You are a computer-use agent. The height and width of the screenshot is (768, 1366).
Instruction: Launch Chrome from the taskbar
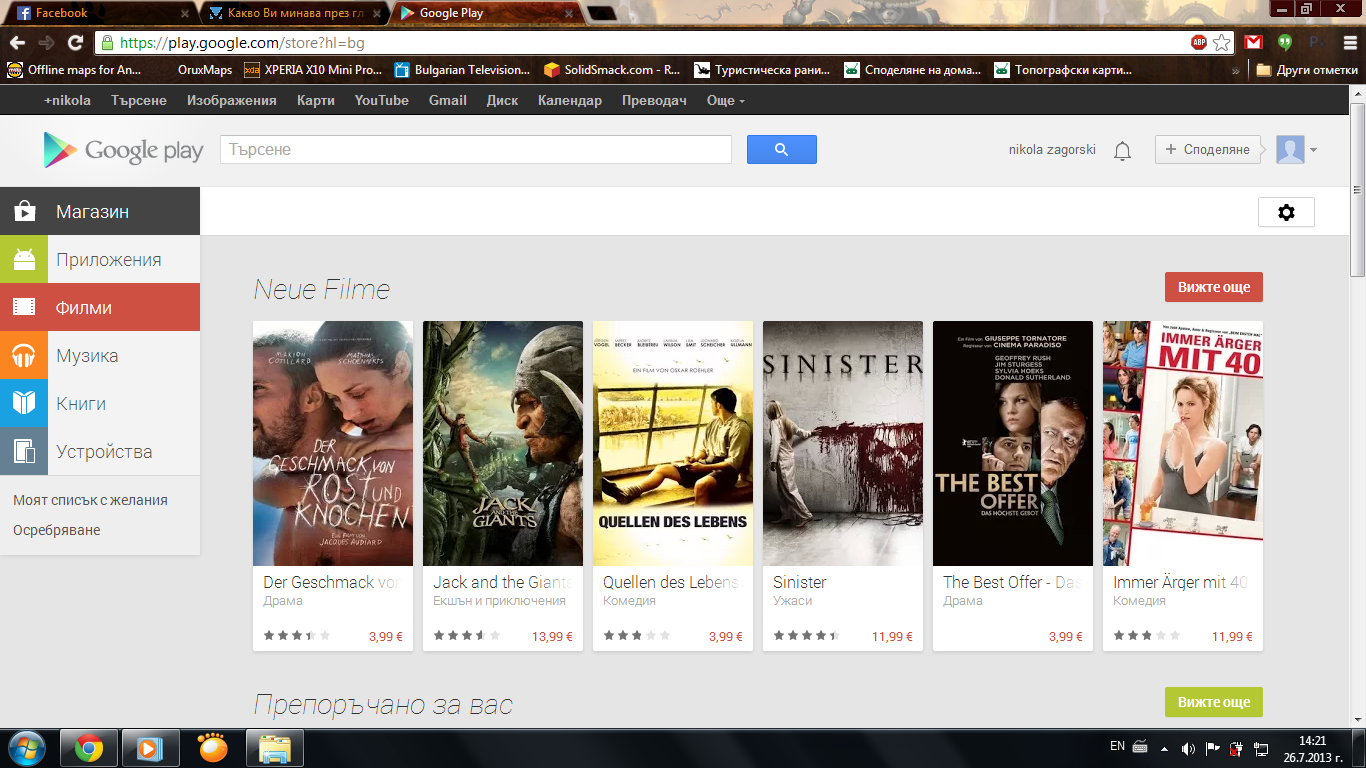point(89,748)
